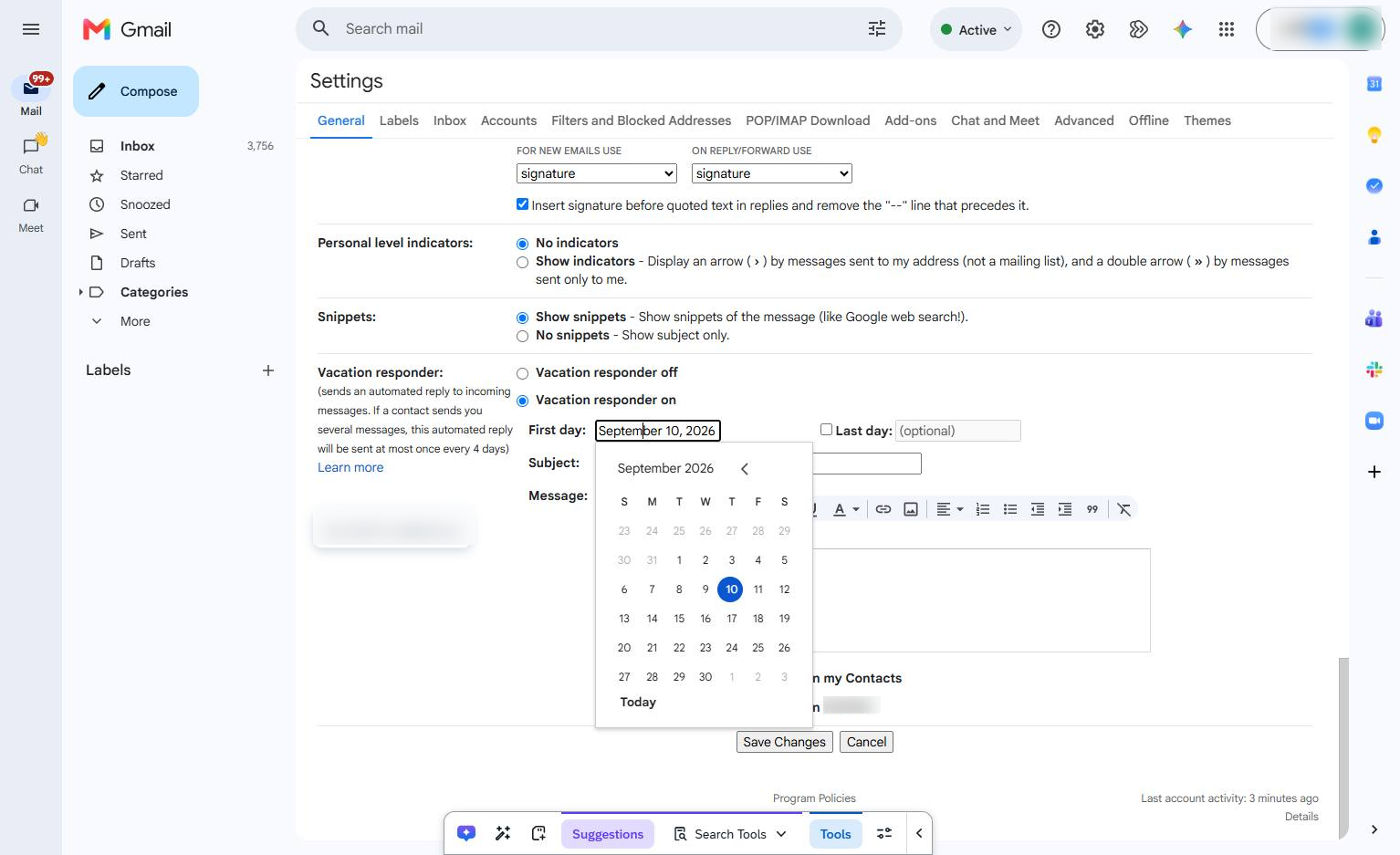Open the text color picker
The width and height of the screenshot is (1400, 855).
pos(846,509)
